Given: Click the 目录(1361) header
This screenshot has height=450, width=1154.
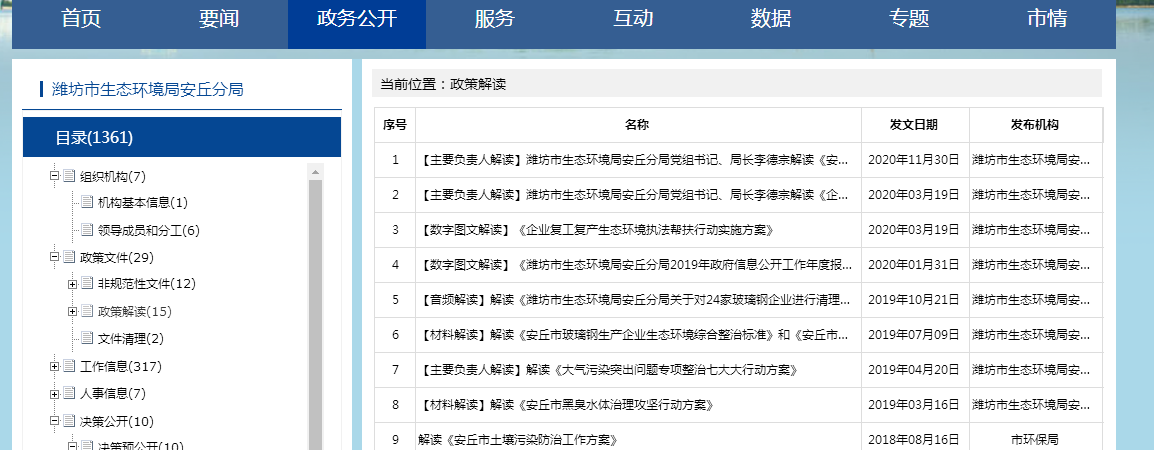Looking at the screenshot, I should point(182,137).
